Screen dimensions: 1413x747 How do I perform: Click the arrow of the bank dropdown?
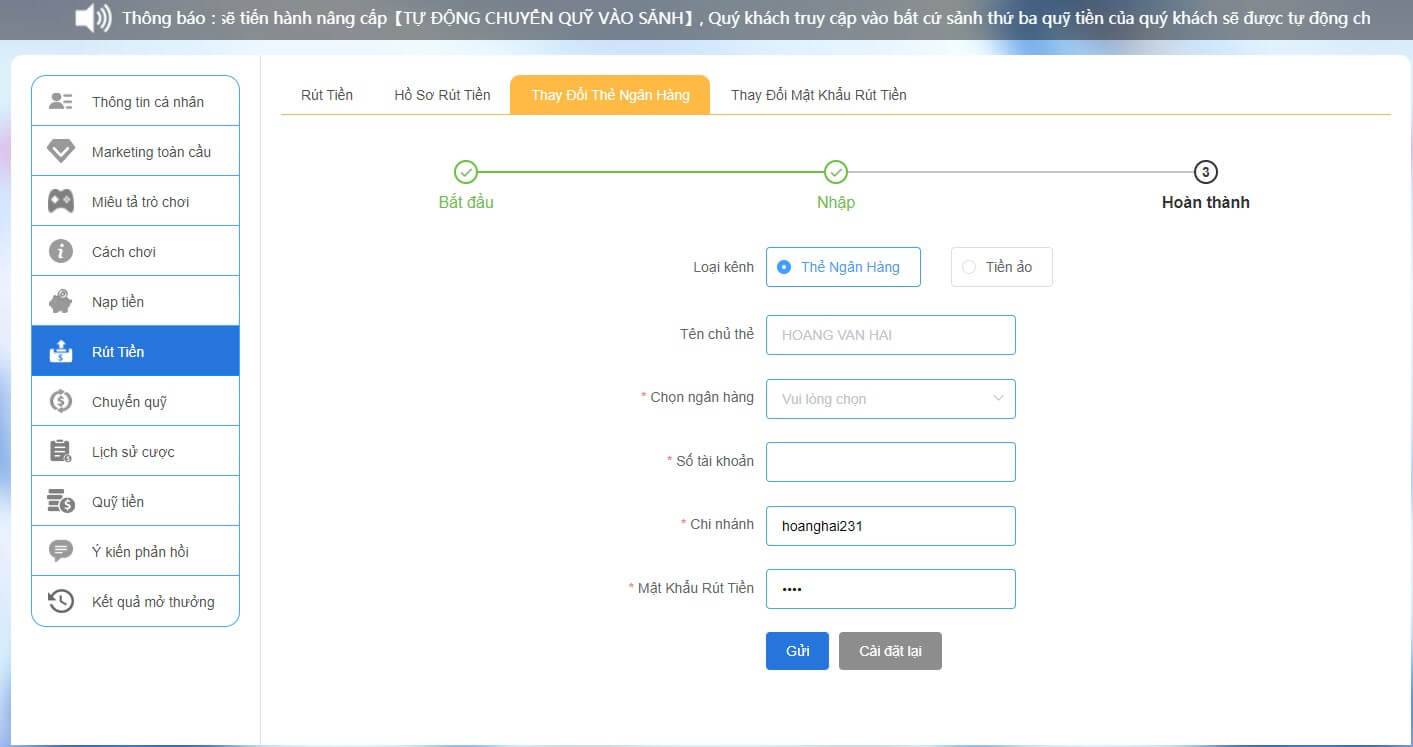coord(998,398)
